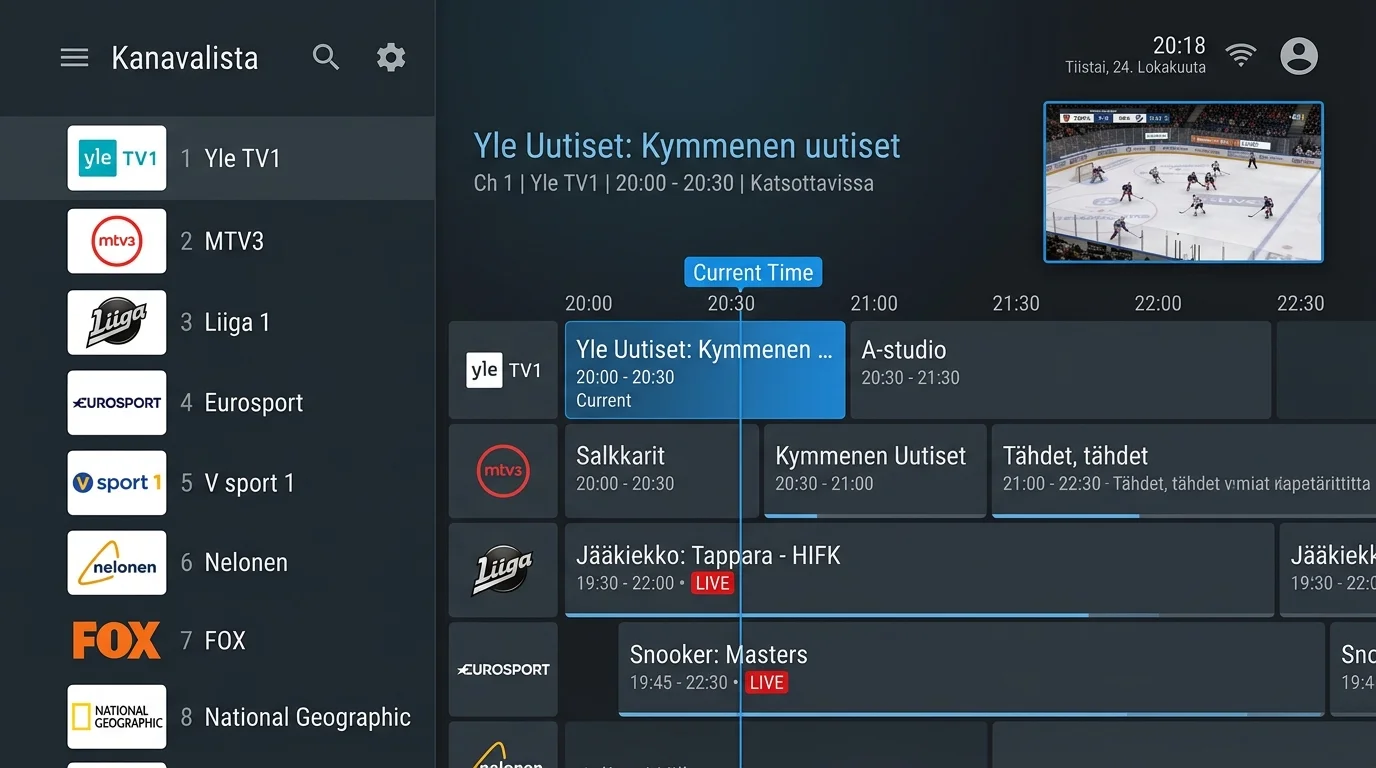Screen dimensions: 1376x768
Task: Click the Current Time marker label
Action: [753, 272]
